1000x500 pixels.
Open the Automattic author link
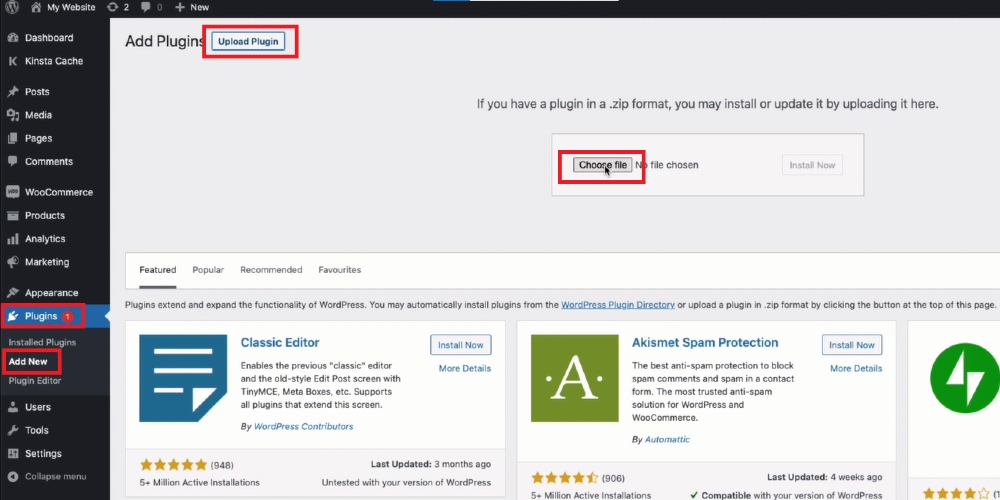pos(667,439)
